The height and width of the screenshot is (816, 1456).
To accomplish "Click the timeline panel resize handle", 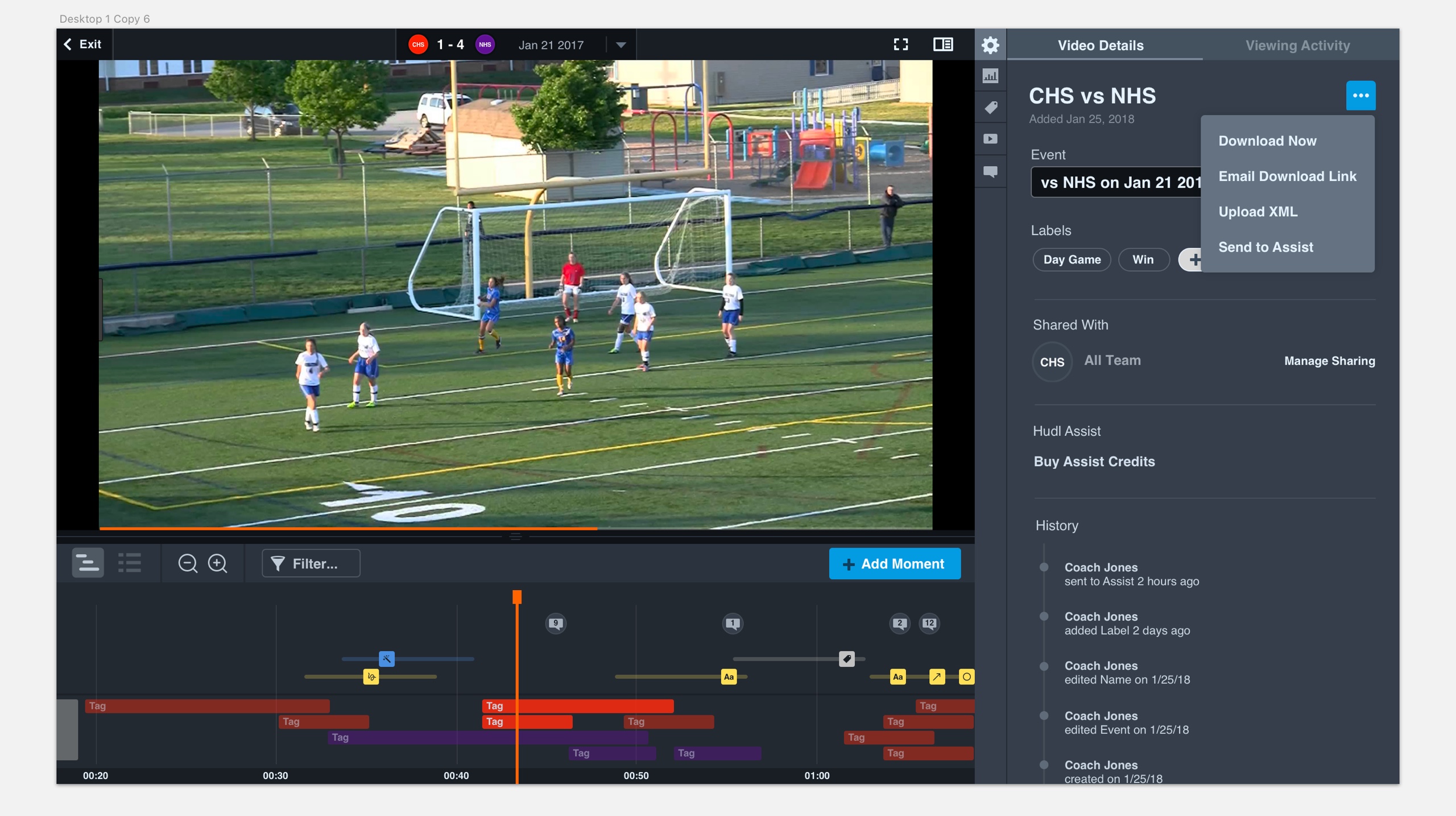I will 515,537.
